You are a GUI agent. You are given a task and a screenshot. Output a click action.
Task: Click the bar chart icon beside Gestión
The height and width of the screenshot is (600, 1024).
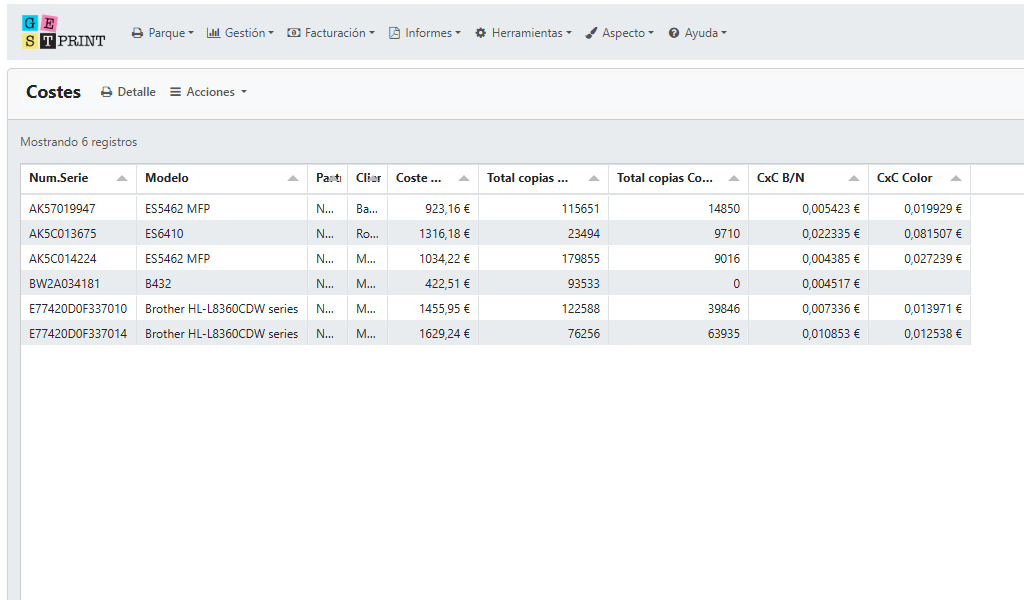pyautogui.click(x=213, y=33)
